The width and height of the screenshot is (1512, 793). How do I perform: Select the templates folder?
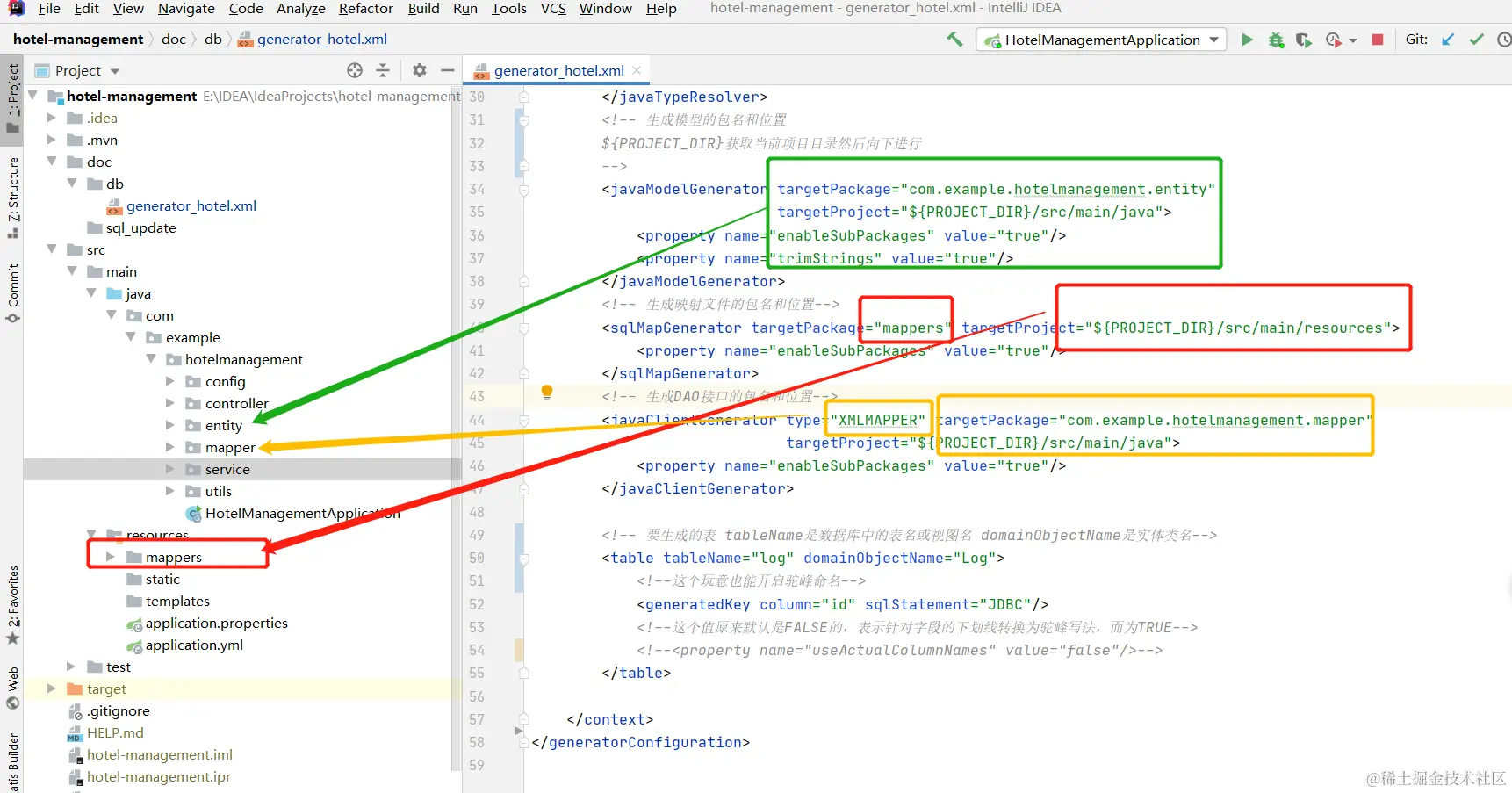[177, 601]
